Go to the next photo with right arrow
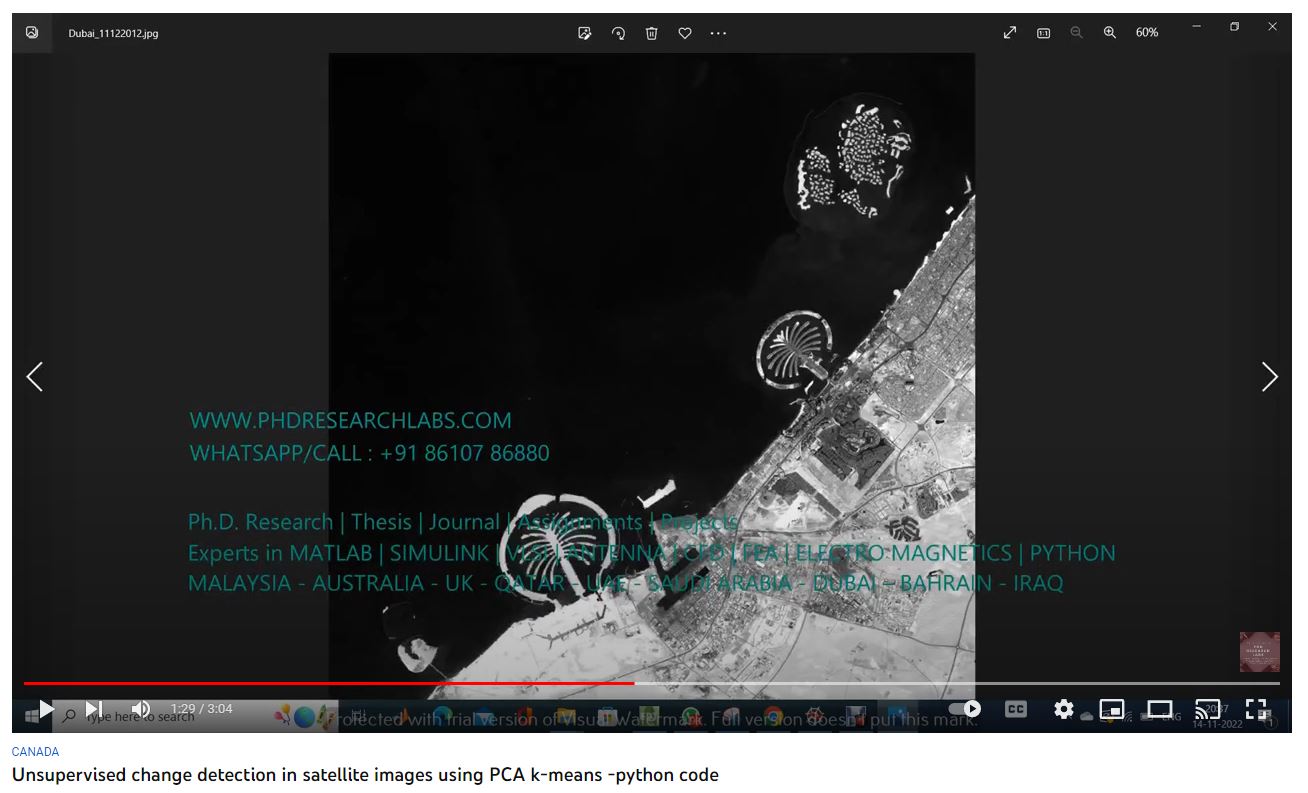This screenshot has height=793, width=1308. 1269,377
